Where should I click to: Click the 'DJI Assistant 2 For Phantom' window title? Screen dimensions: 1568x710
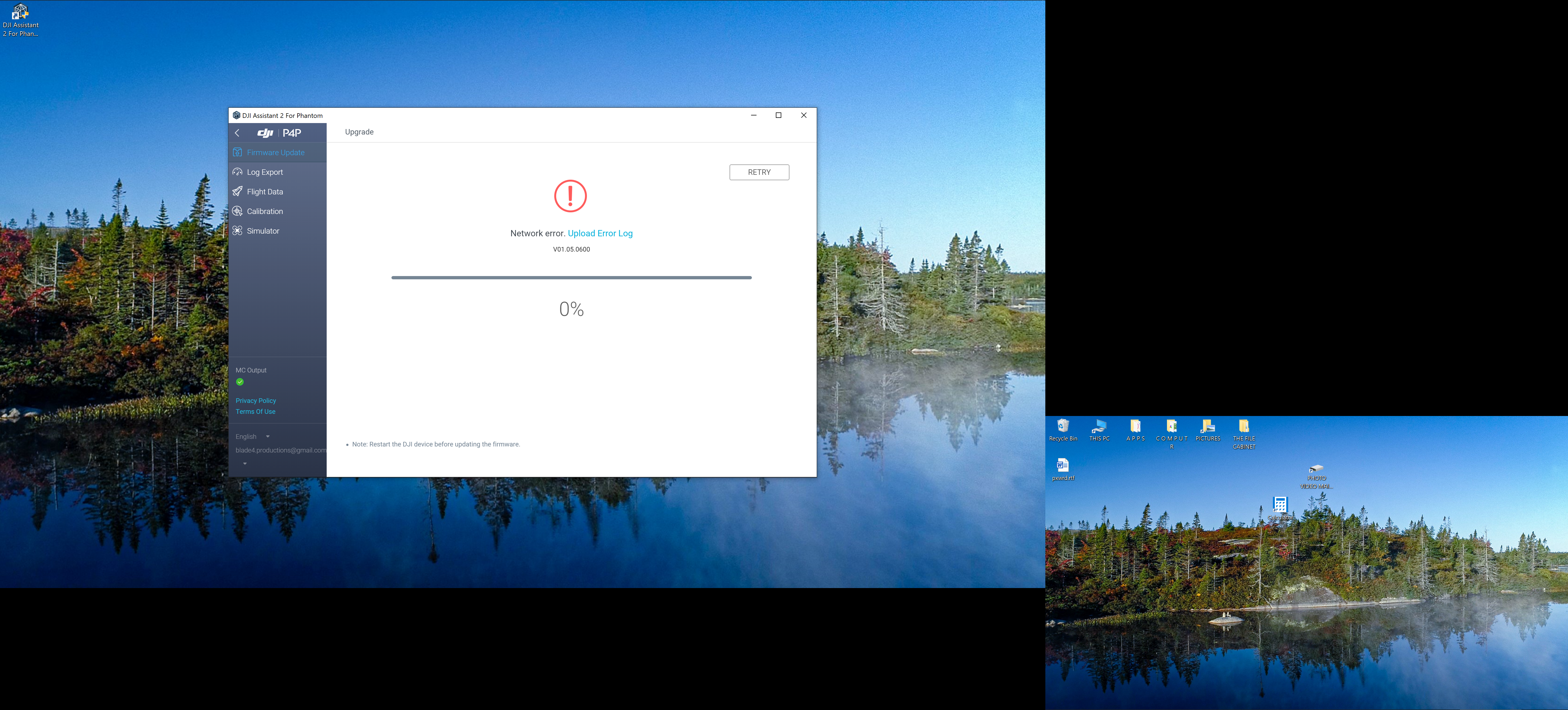[x=283, y=116]
